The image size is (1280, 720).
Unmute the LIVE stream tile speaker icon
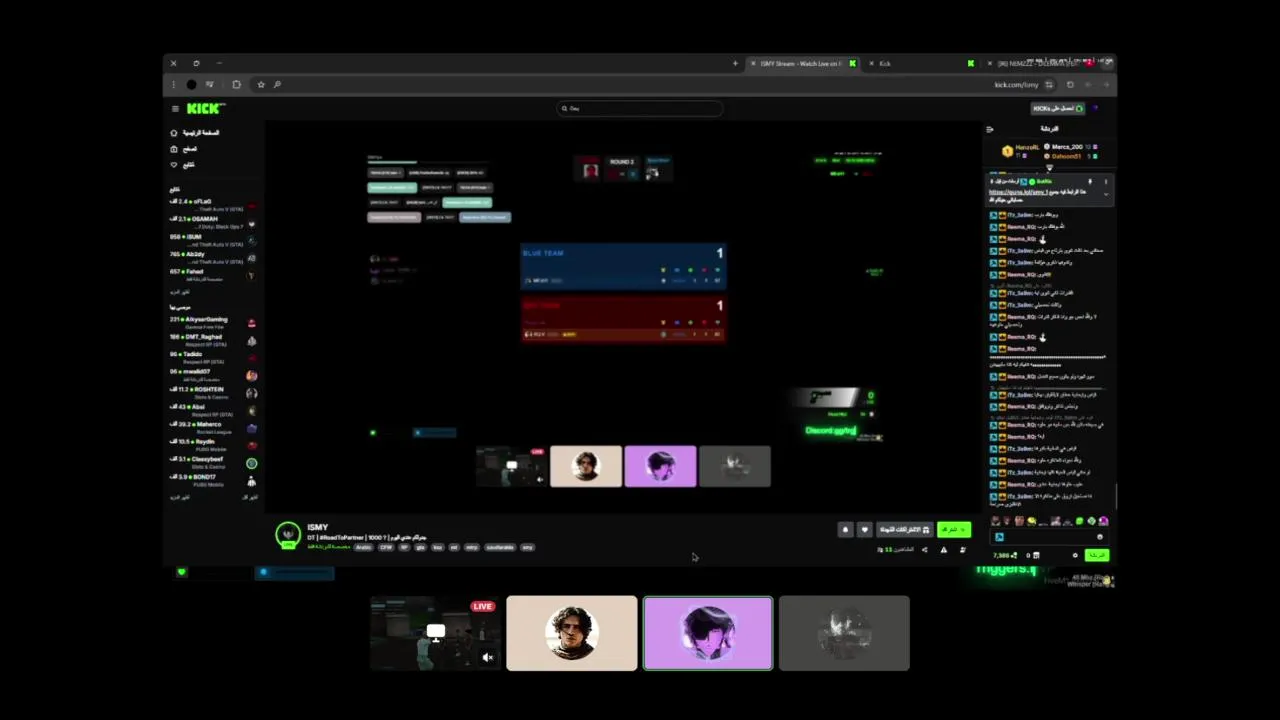click(488, 657)
